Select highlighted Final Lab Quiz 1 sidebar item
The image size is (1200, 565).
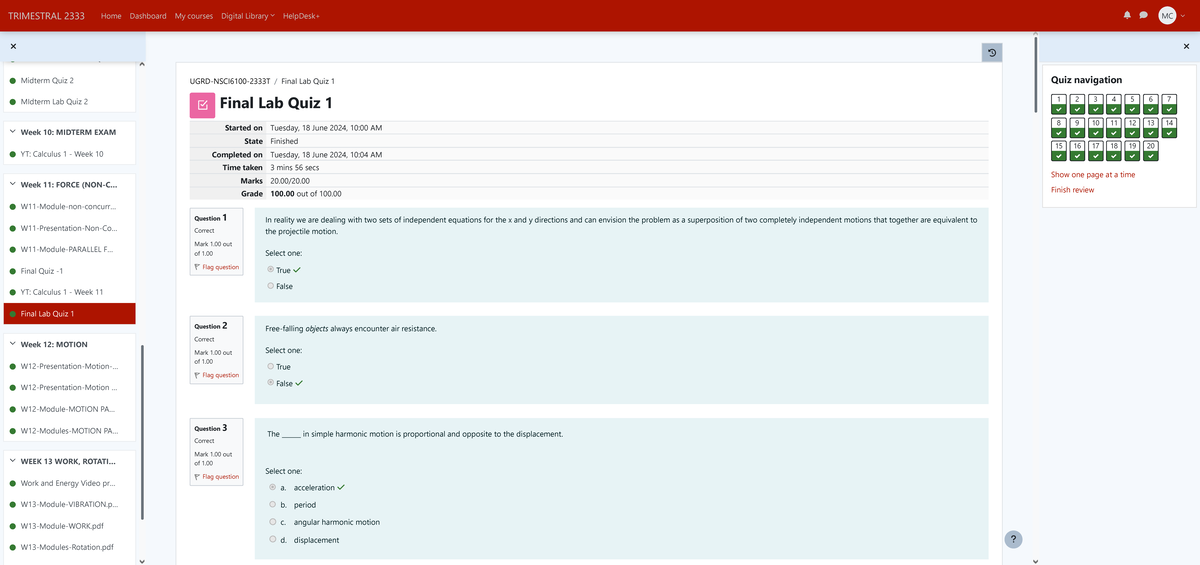(68, 314)
